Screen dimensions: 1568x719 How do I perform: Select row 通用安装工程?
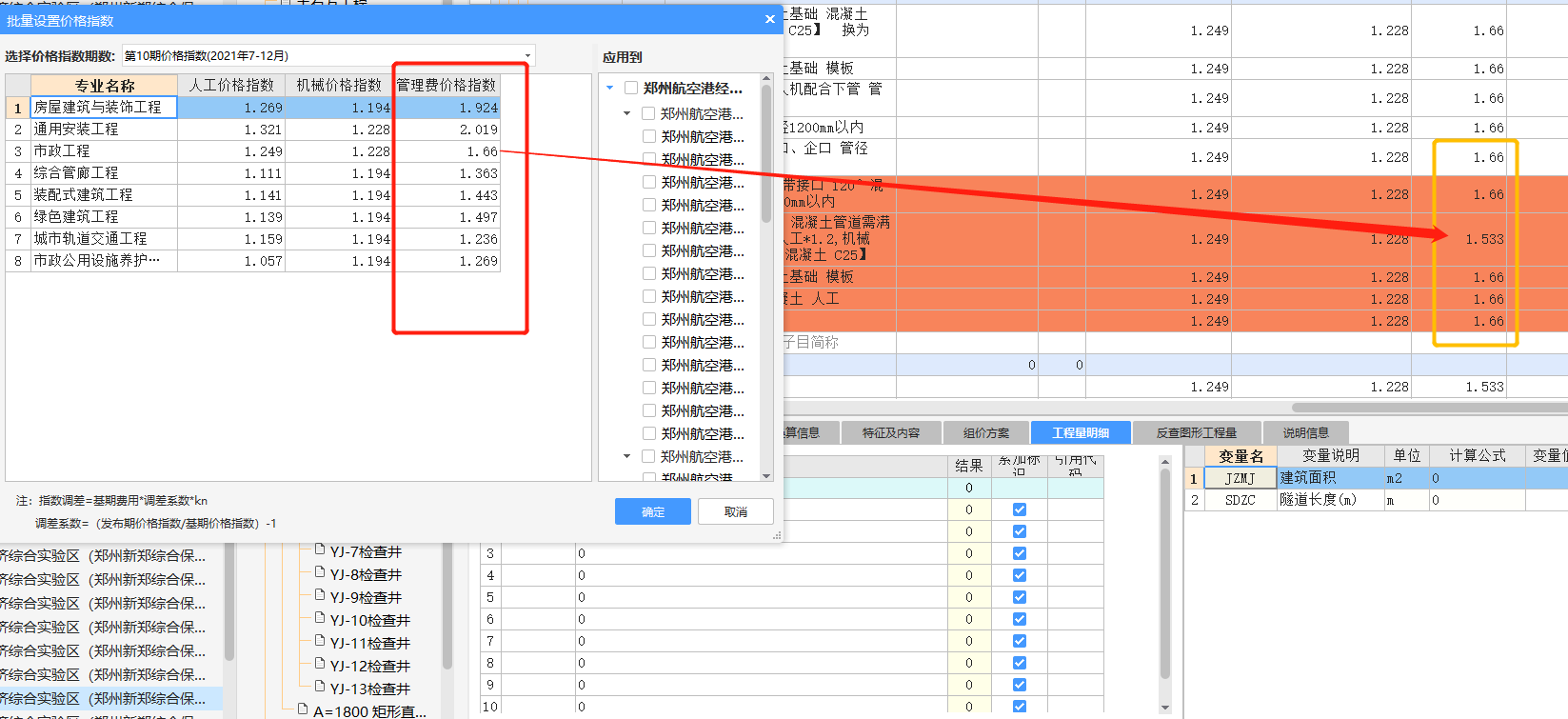pyautogui.click(x=252, y=130)
